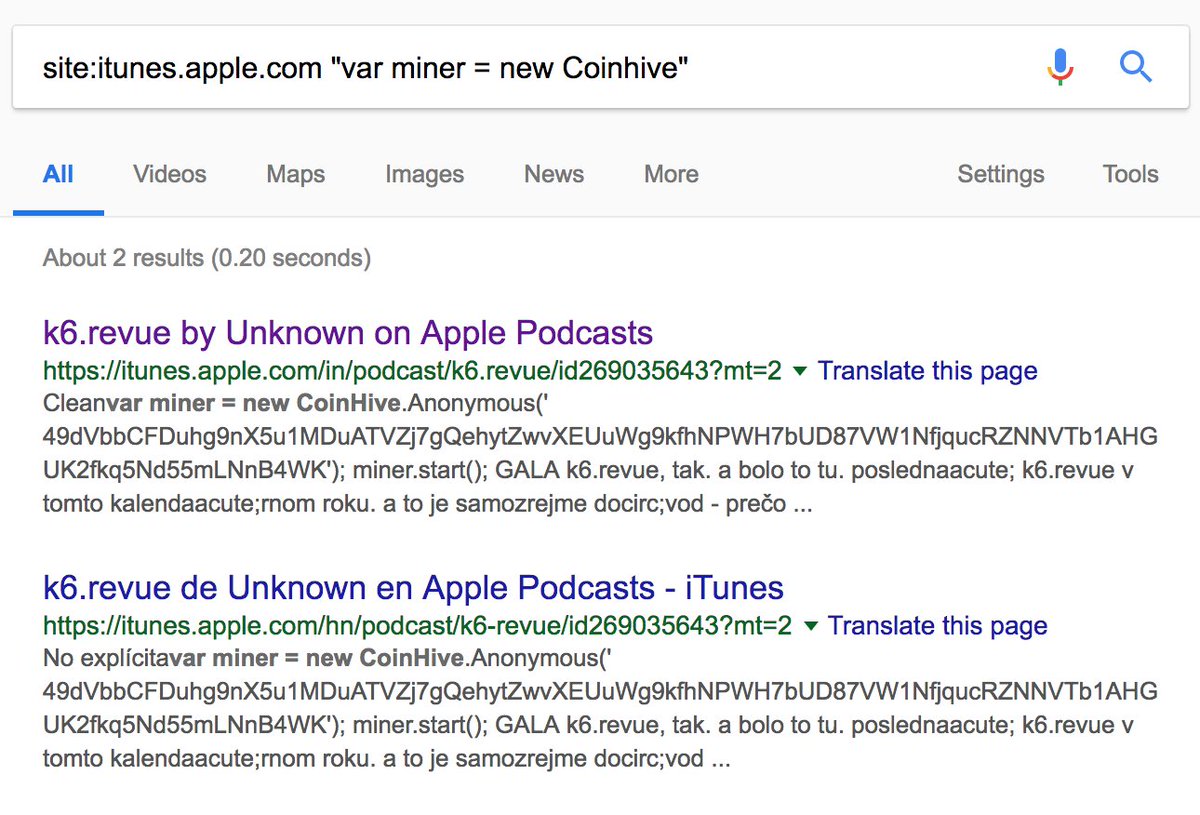Open the Images tab
The width and height of the screenshot is (1200, 815).
click(424, 174)
